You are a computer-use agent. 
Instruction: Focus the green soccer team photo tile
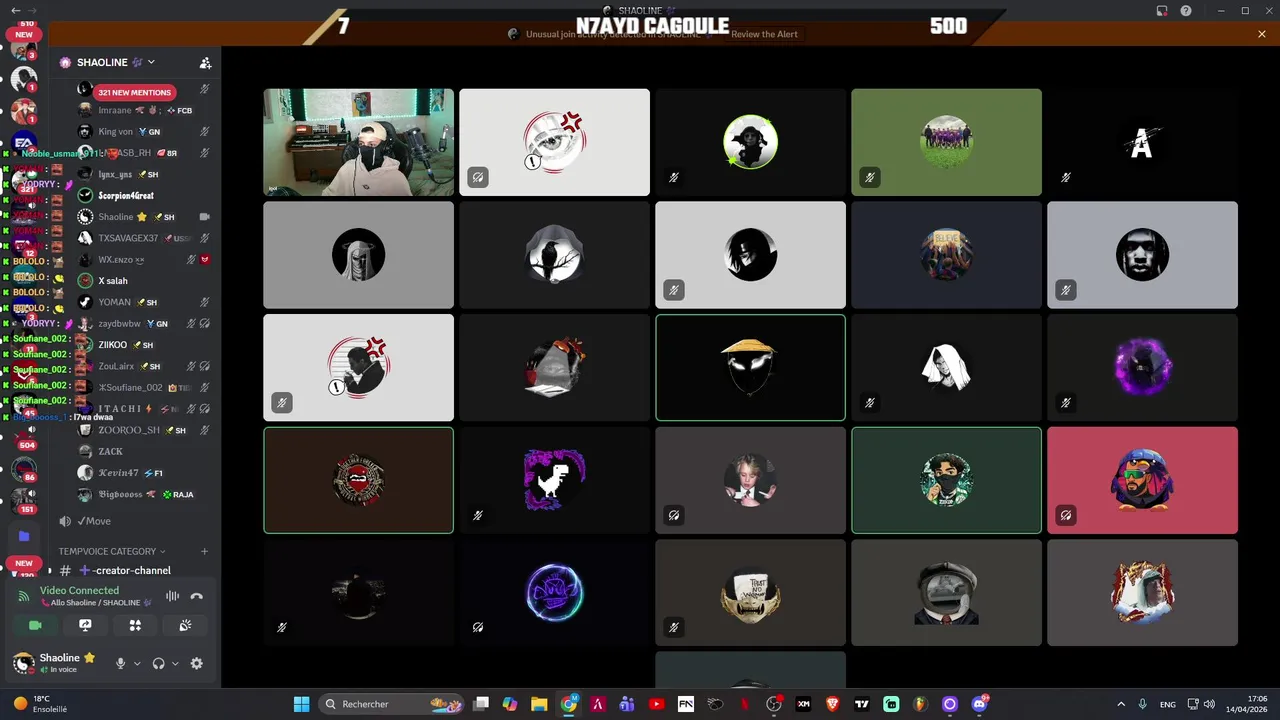pos(946,142)
